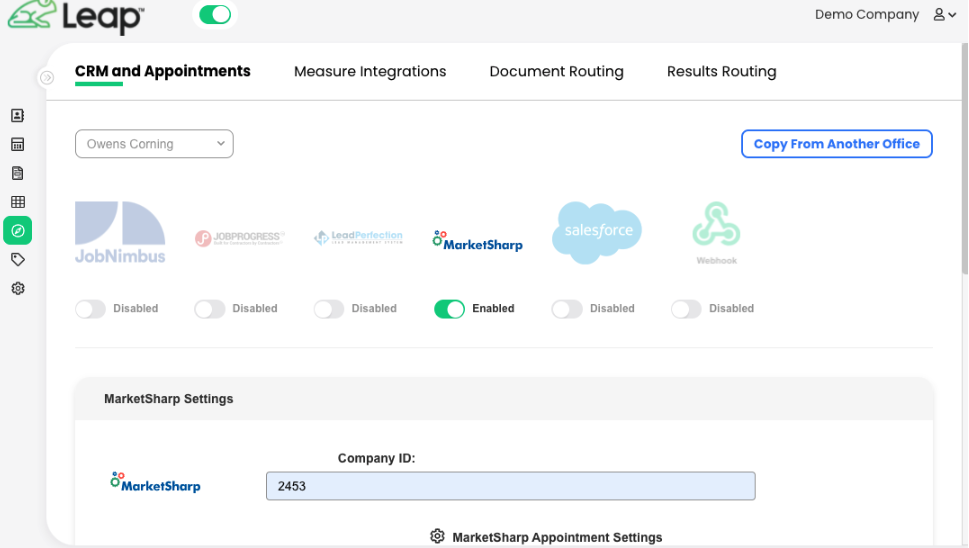Switch to CRM and Appointments tab
This screenshot has width=969, height=548.
point(163,71)
